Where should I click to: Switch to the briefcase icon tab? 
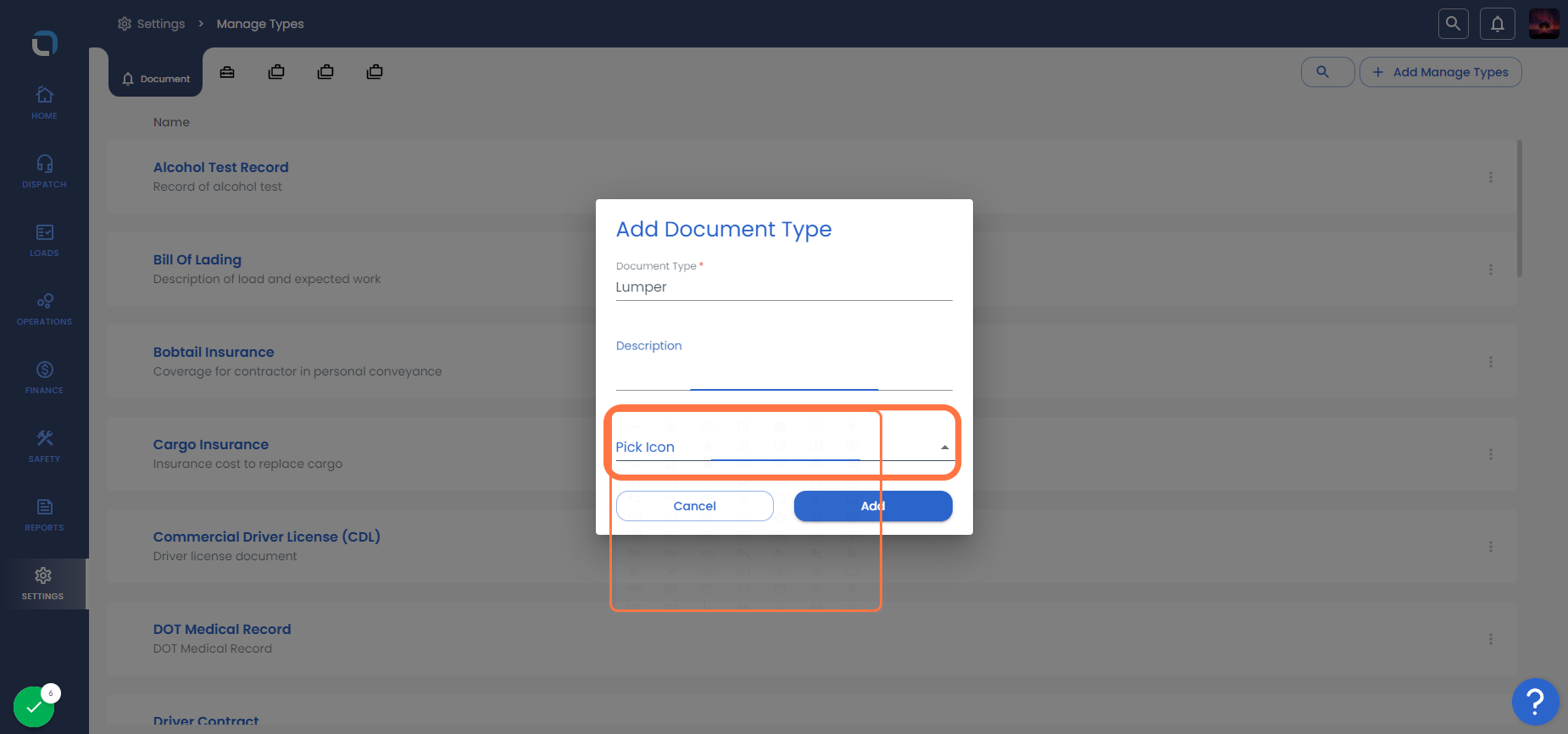227,72
